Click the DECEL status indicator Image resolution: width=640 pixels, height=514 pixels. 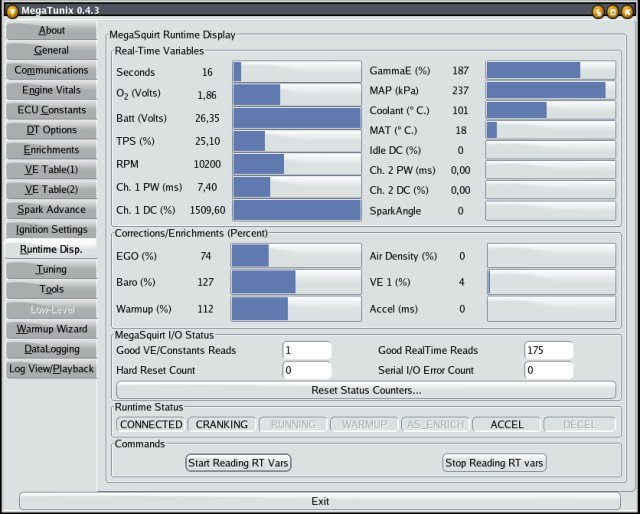pyautogui.click(x=579, y=425)
